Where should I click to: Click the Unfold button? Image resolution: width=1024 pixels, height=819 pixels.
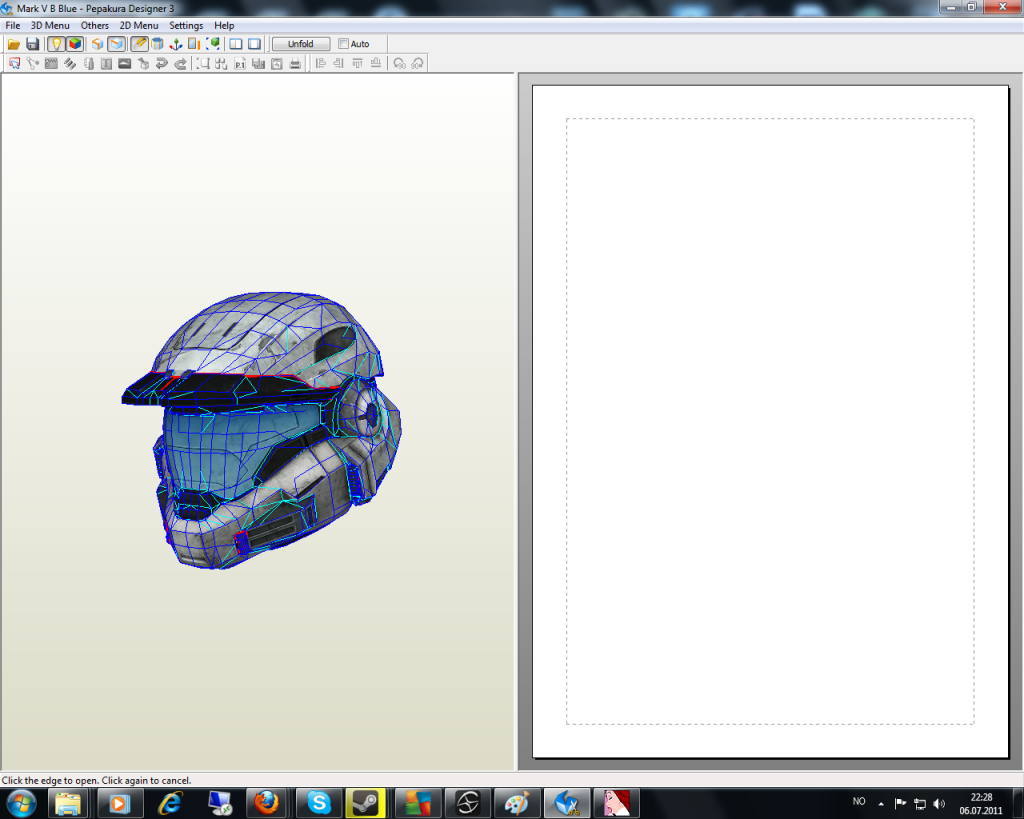300,44
